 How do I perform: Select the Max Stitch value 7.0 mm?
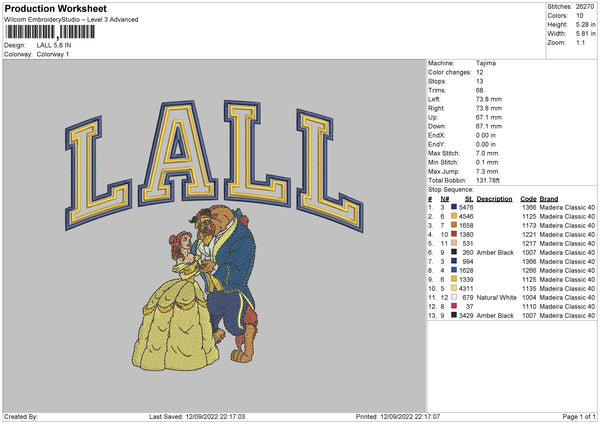[x=487, y=153]
